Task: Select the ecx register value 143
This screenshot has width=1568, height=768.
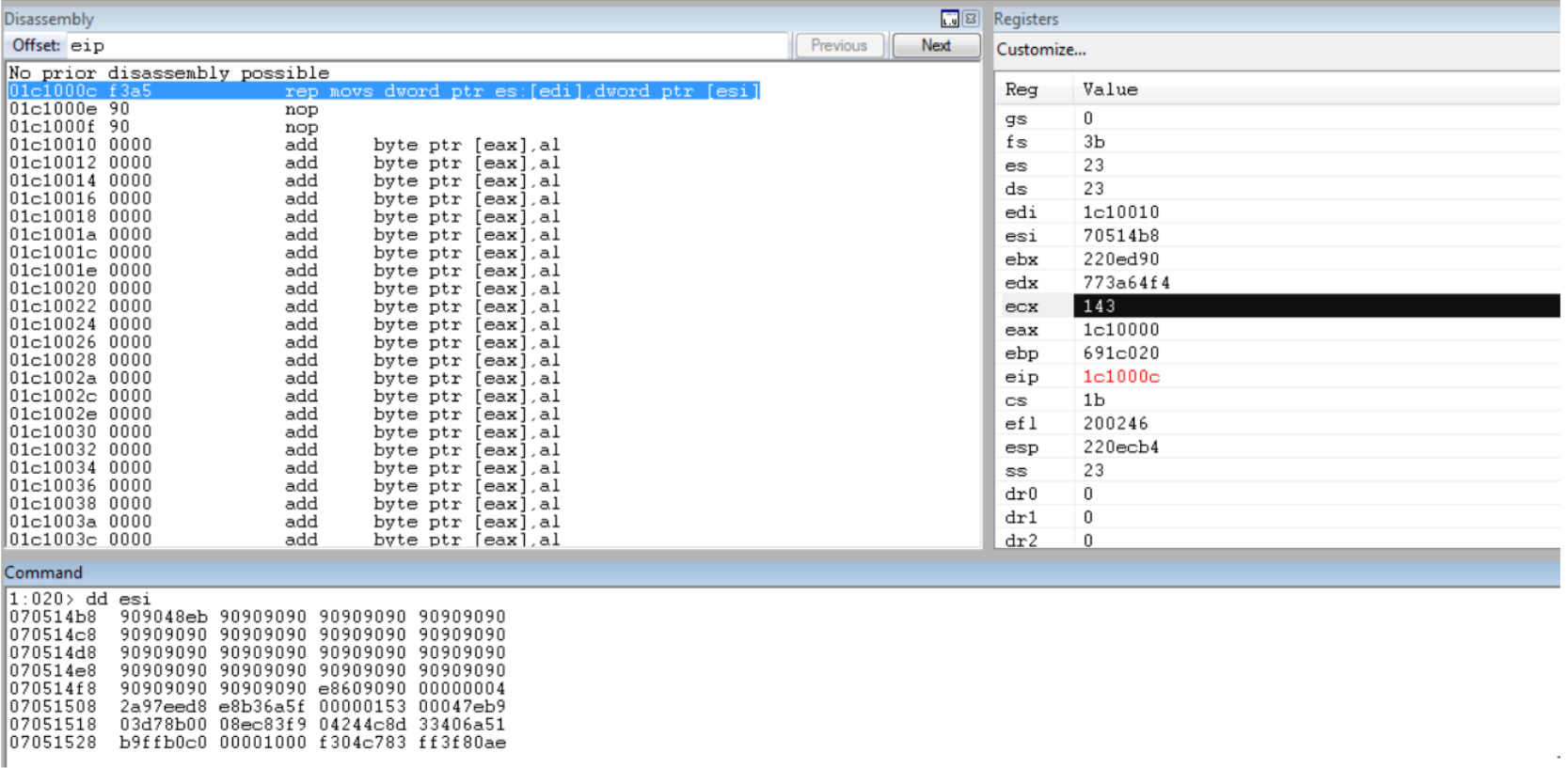Action: (x=1099, y=306)
